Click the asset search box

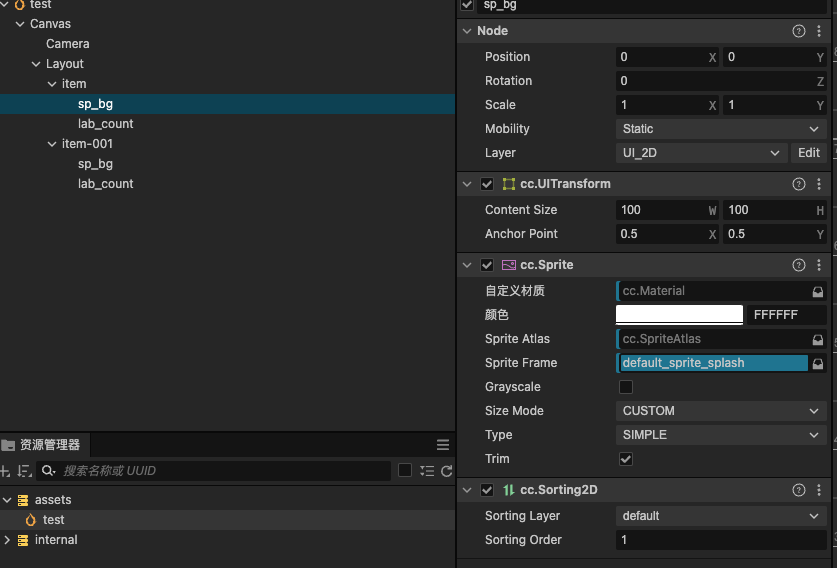(214, 471)
